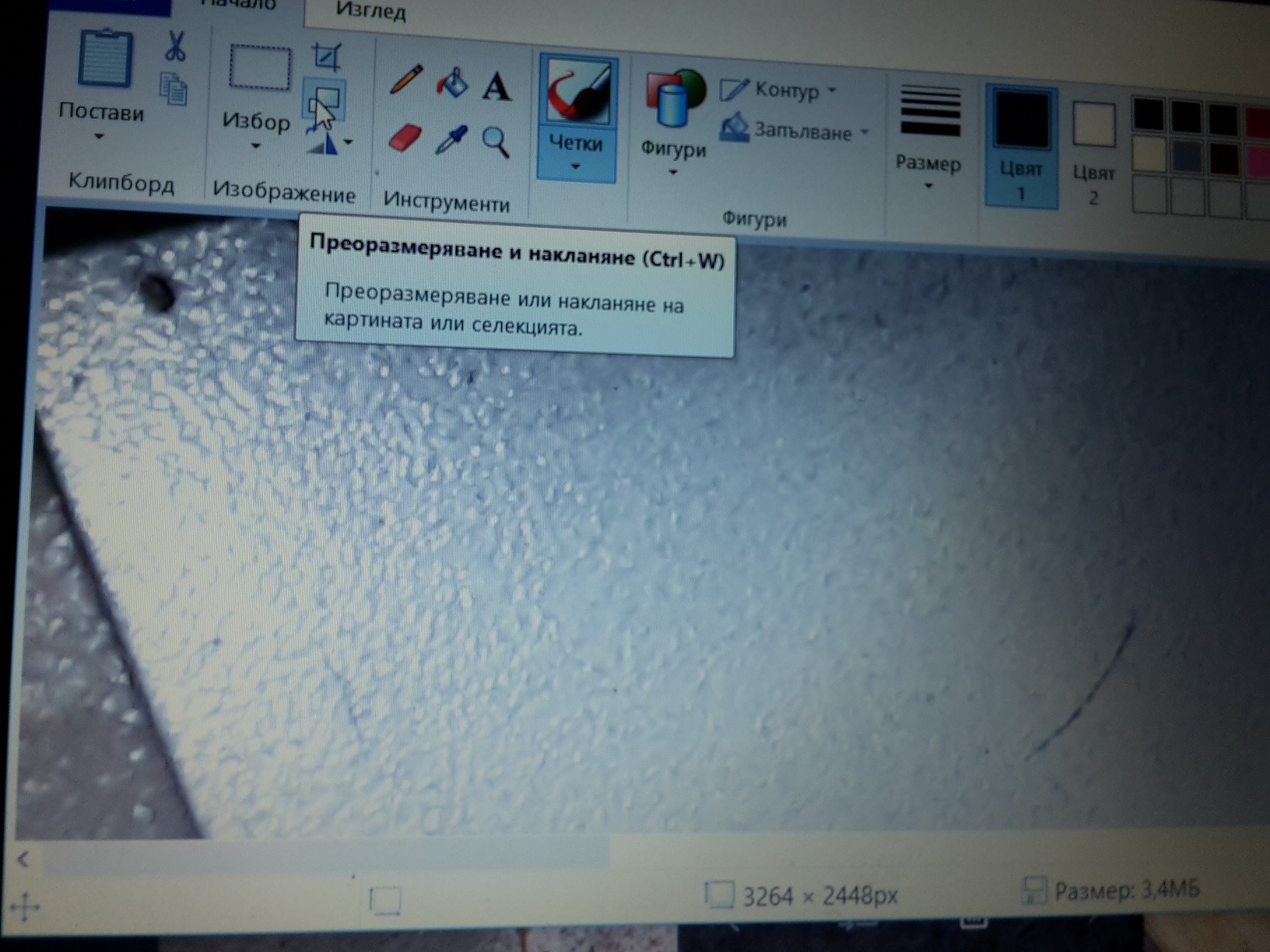Click the Фигури group label under shapes

coord(754,219)
